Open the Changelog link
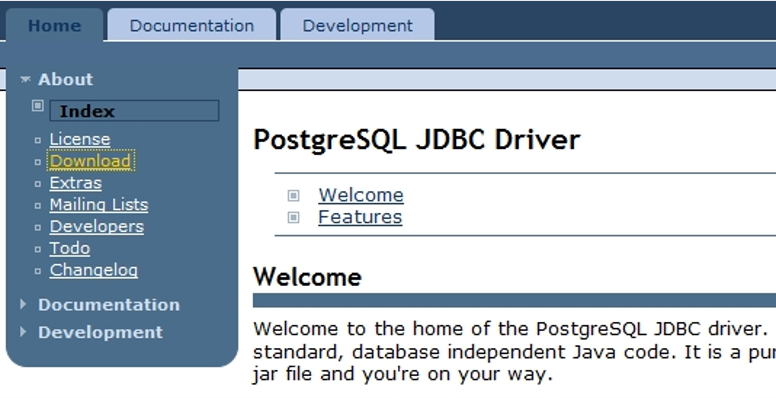 coord(94,270)
